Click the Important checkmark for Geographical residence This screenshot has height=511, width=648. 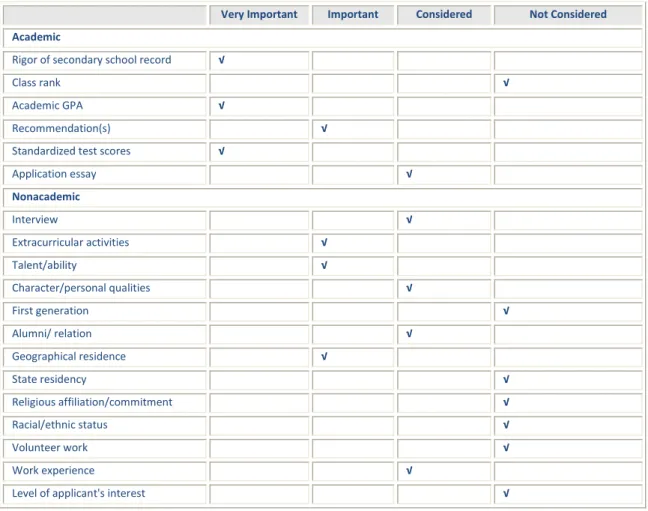click(324, 356)
